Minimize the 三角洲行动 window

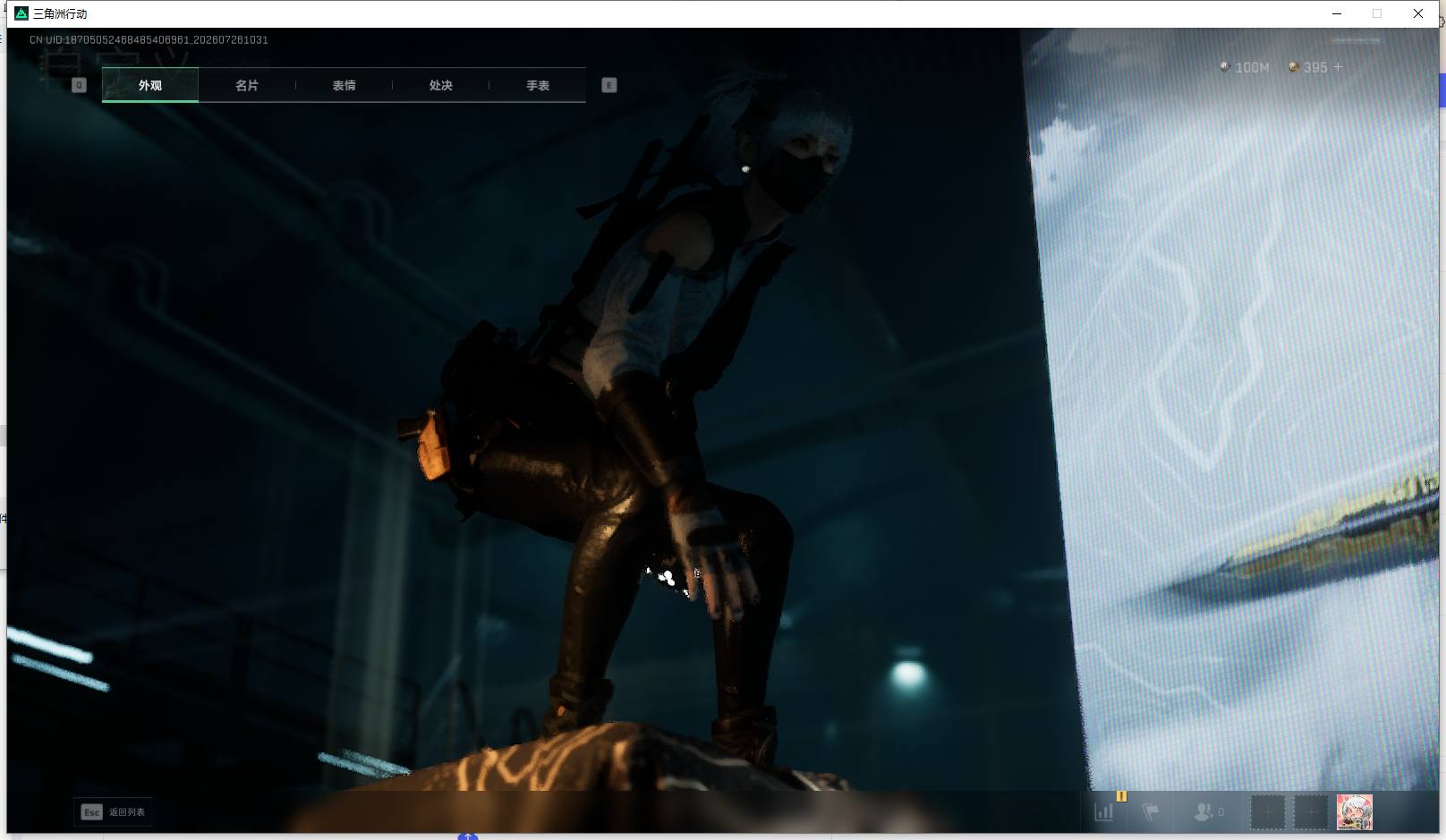(1337, 13)
